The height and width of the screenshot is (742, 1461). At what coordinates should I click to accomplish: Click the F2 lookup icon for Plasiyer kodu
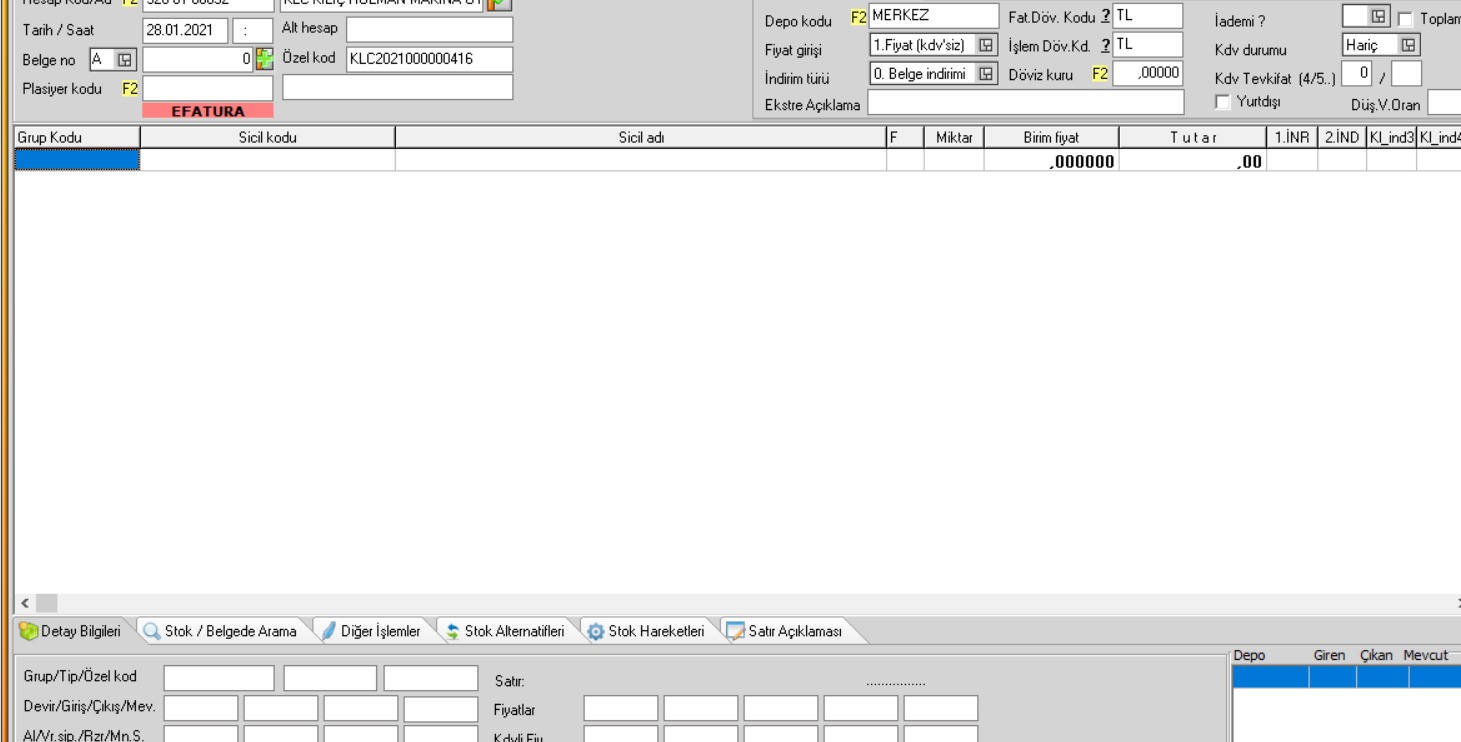[x=130, y=89]
